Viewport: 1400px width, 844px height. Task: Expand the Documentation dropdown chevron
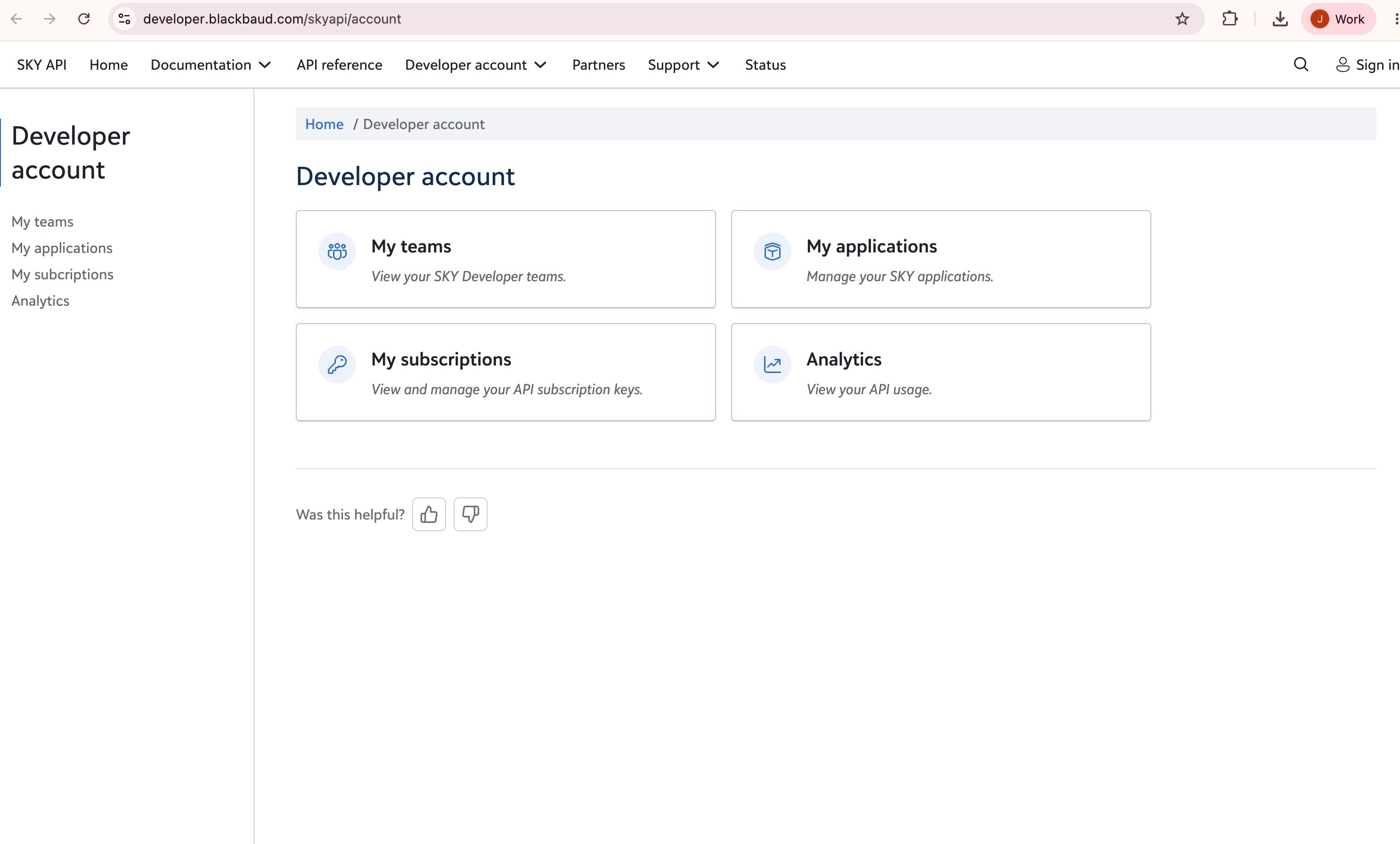pyautogui.click(x=265, y=65)
